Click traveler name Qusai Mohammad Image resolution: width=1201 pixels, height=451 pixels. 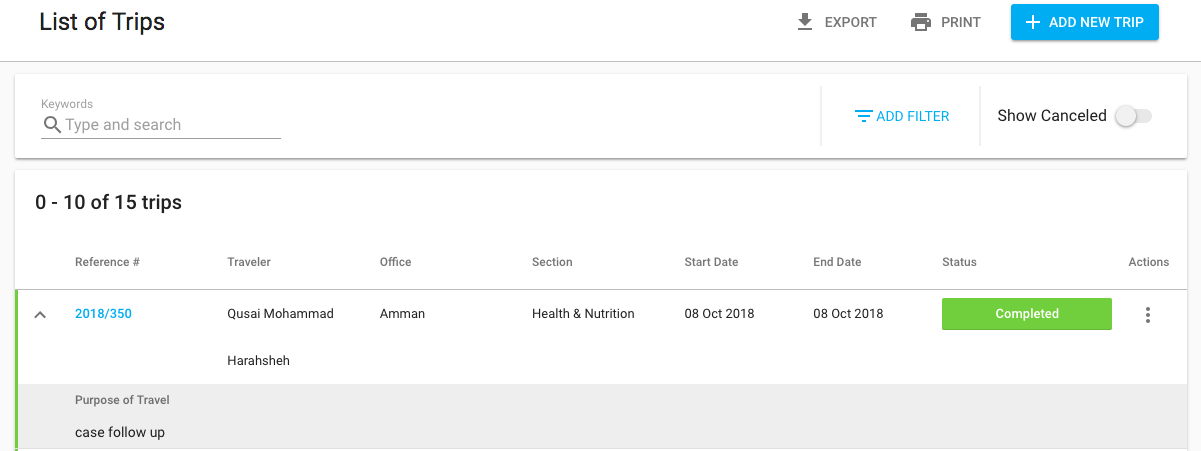pos(280,314)
